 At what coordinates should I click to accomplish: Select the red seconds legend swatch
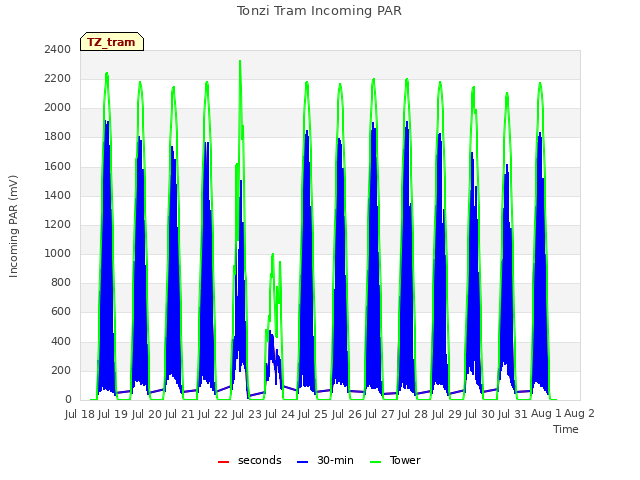(x=223, y=462)
